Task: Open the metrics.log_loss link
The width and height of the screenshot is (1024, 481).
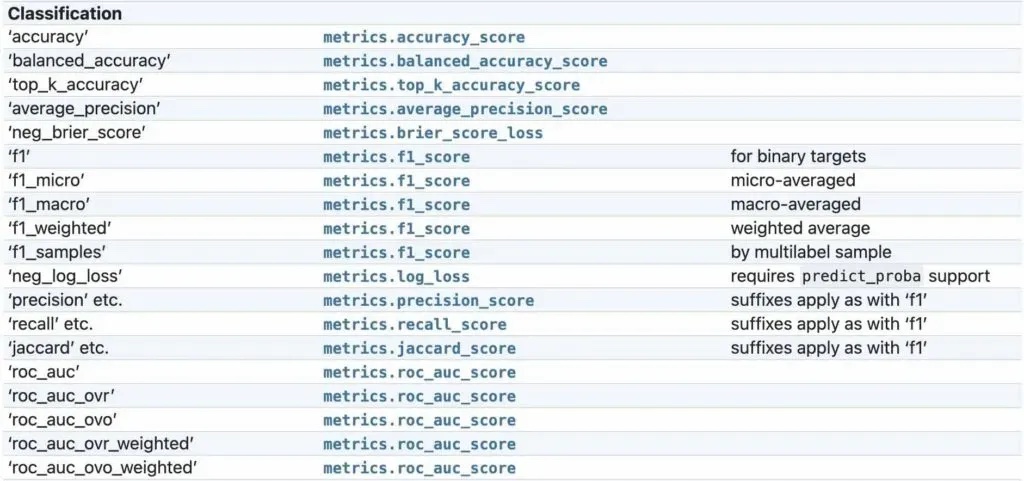Action: click(396, 277)
